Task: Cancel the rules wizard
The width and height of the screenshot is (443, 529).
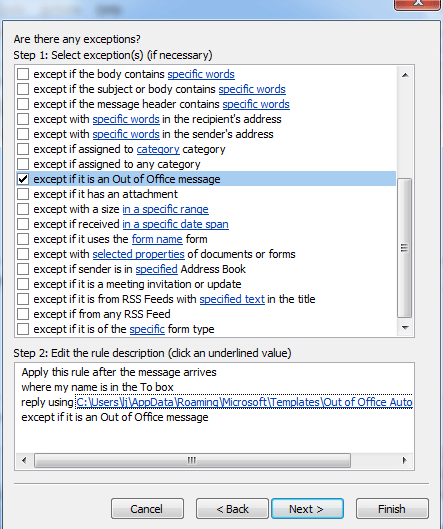Action: tap(147, 509)
